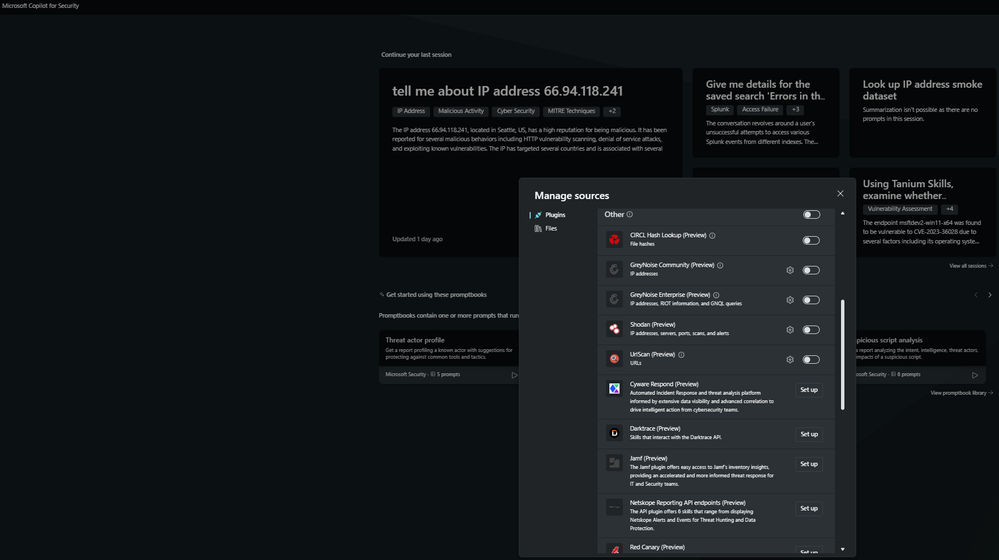Click the Darktrace plugin icon

coord(614,433)
